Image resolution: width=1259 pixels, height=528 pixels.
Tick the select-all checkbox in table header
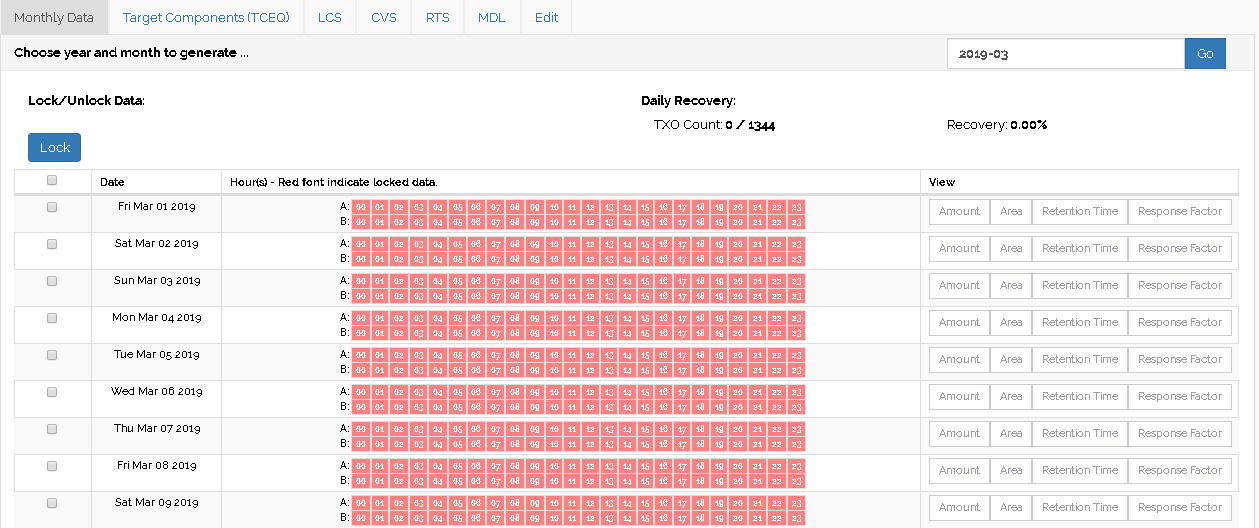click(52, 181)
